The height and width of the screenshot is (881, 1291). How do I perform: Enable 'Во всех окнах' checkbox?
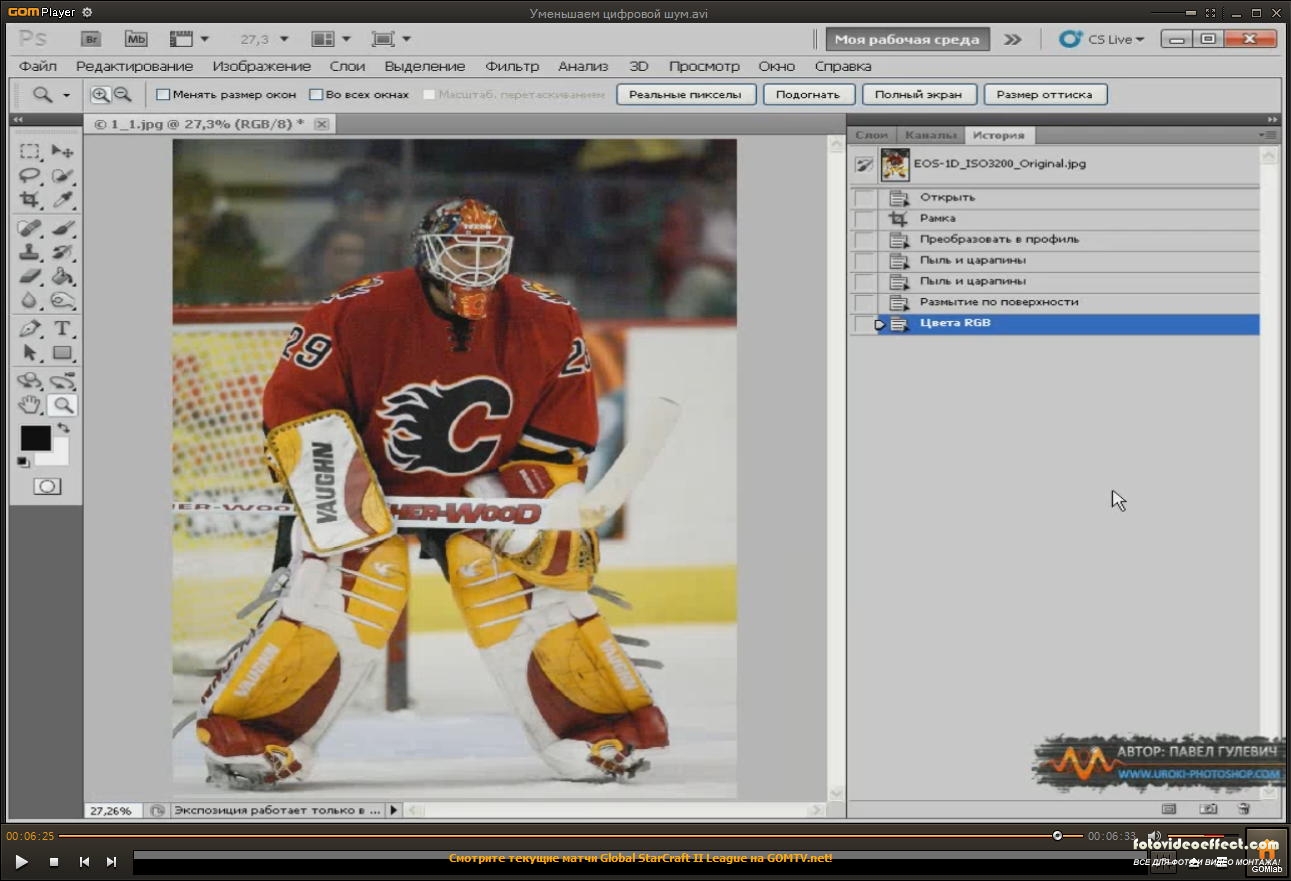click(316, 95)
